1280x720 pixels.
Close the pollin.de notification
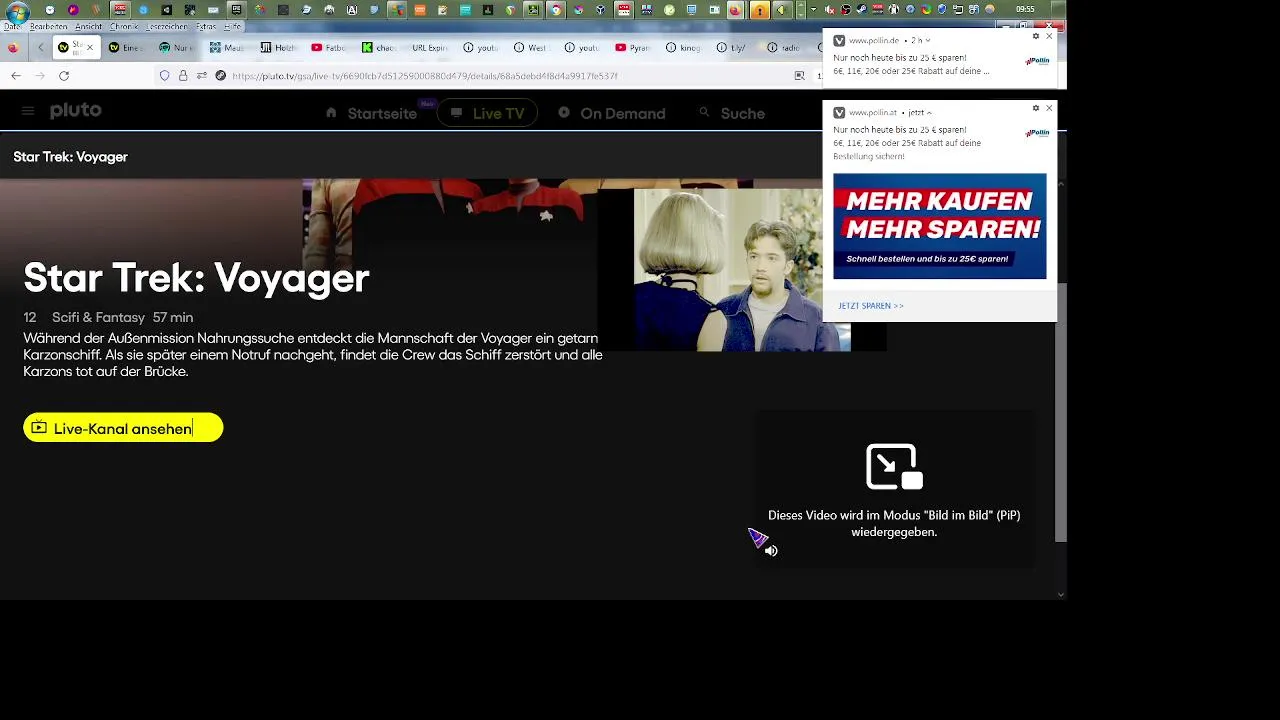1049,36
